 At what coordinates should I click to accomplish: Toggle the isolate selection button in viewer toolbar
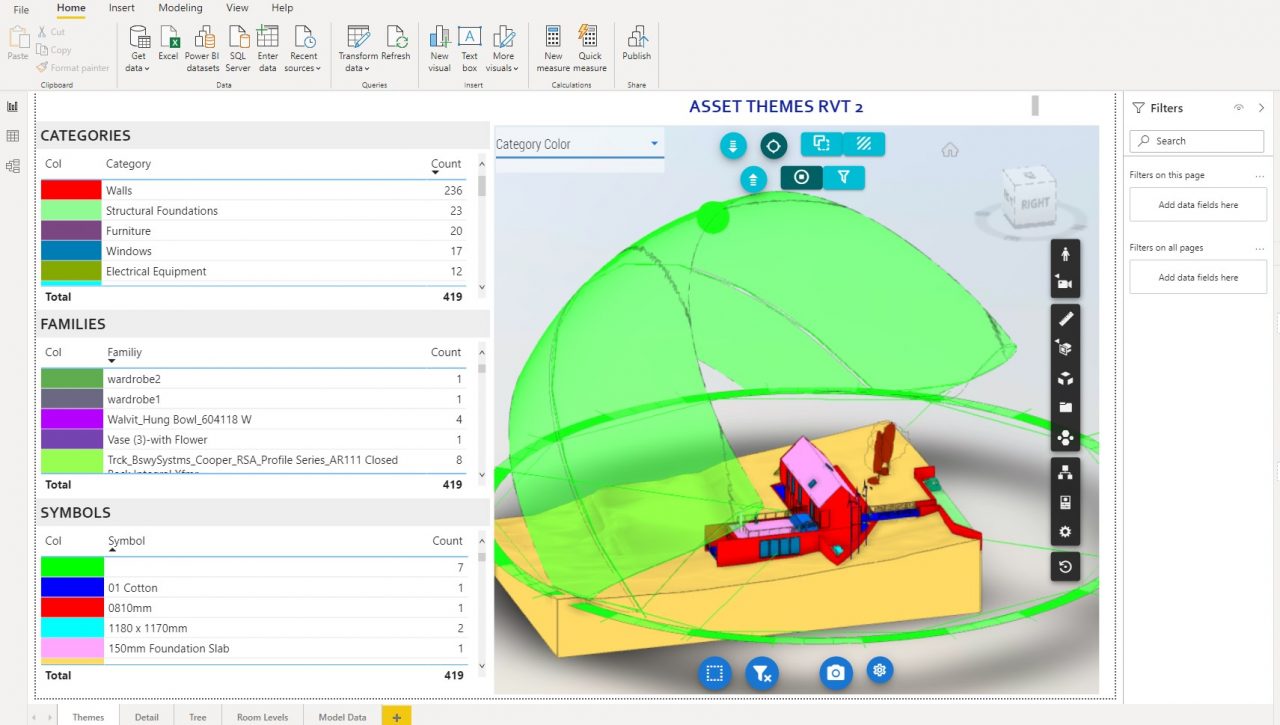tap(821, 143)
